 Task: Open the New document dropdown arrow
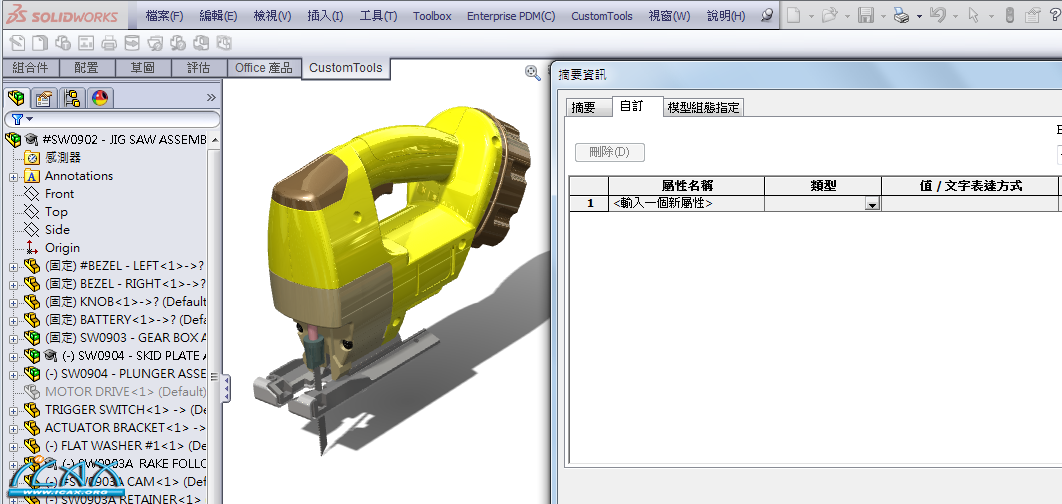coord(811,16)
